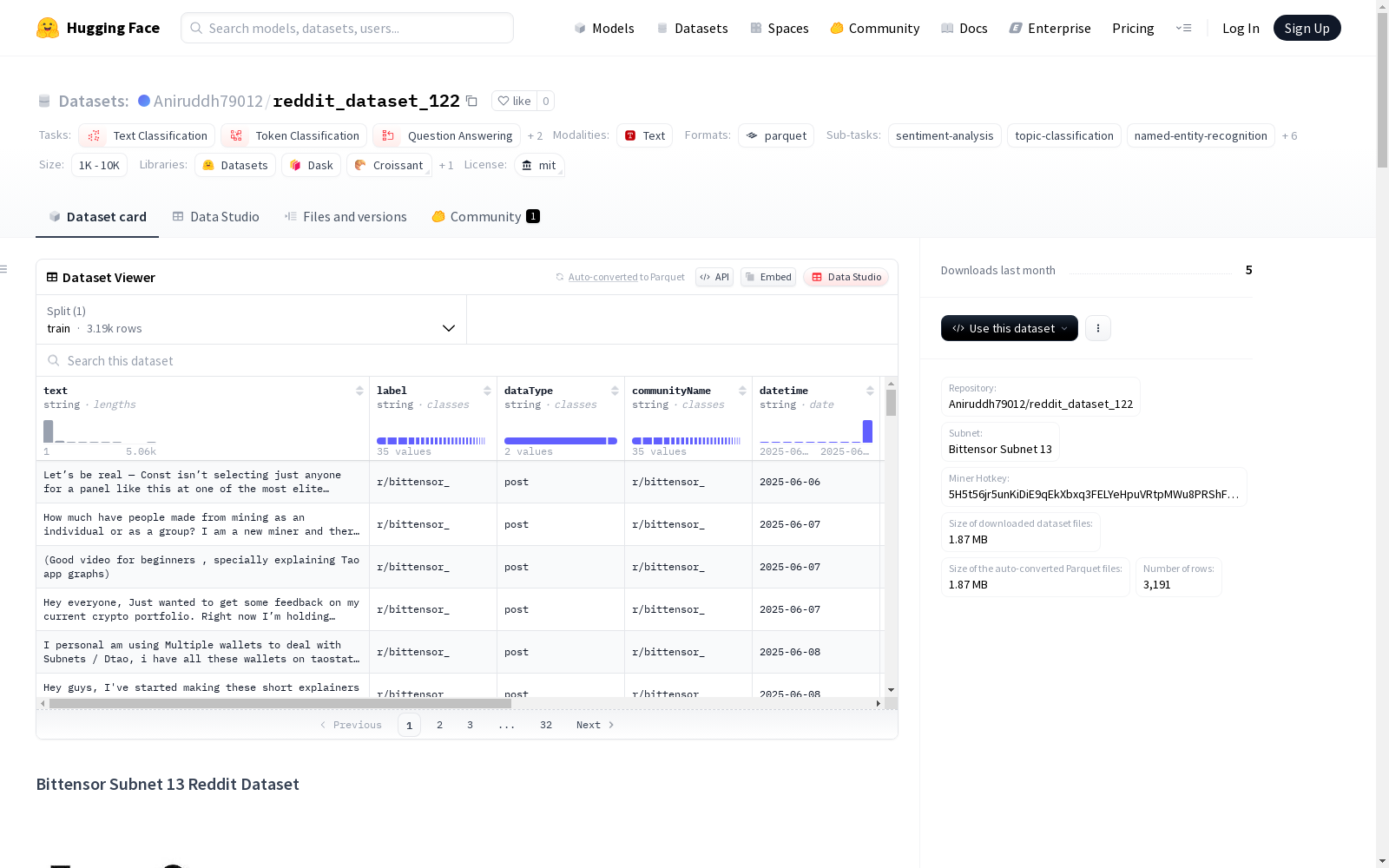
Task: Open the extra navigation menu icon
Action: (1183, 28)
